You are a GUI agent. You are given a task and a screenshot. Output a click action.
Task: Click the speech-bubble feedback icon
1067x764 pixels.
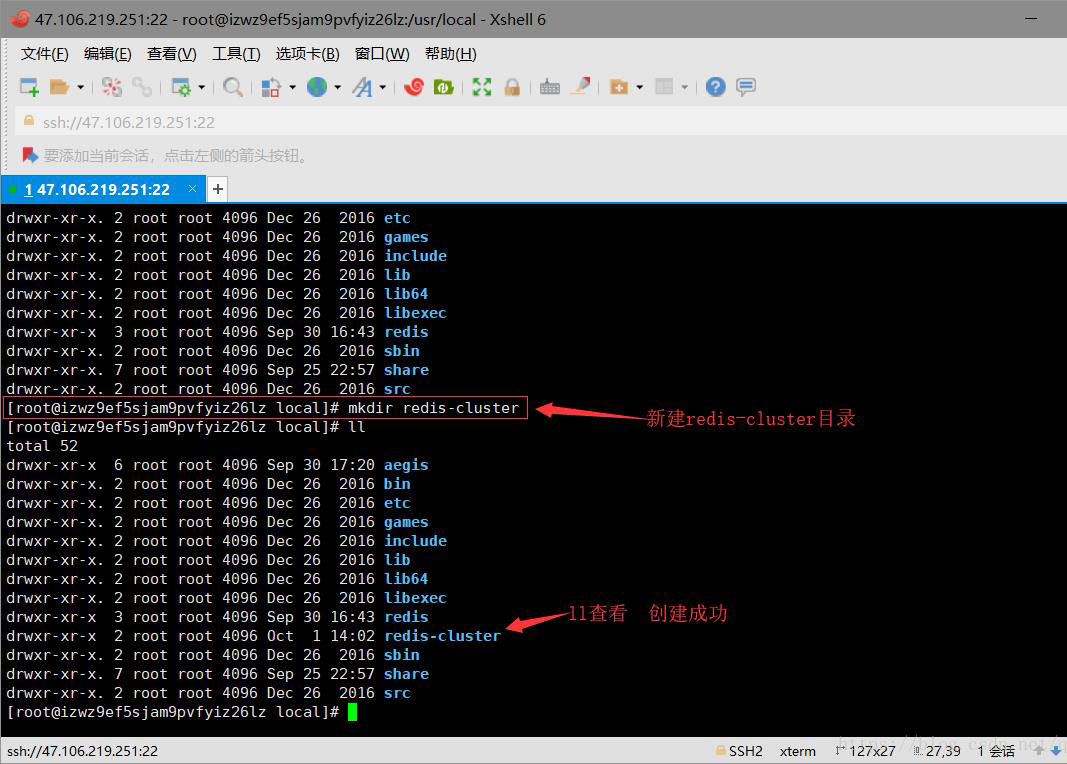point(746,87)
